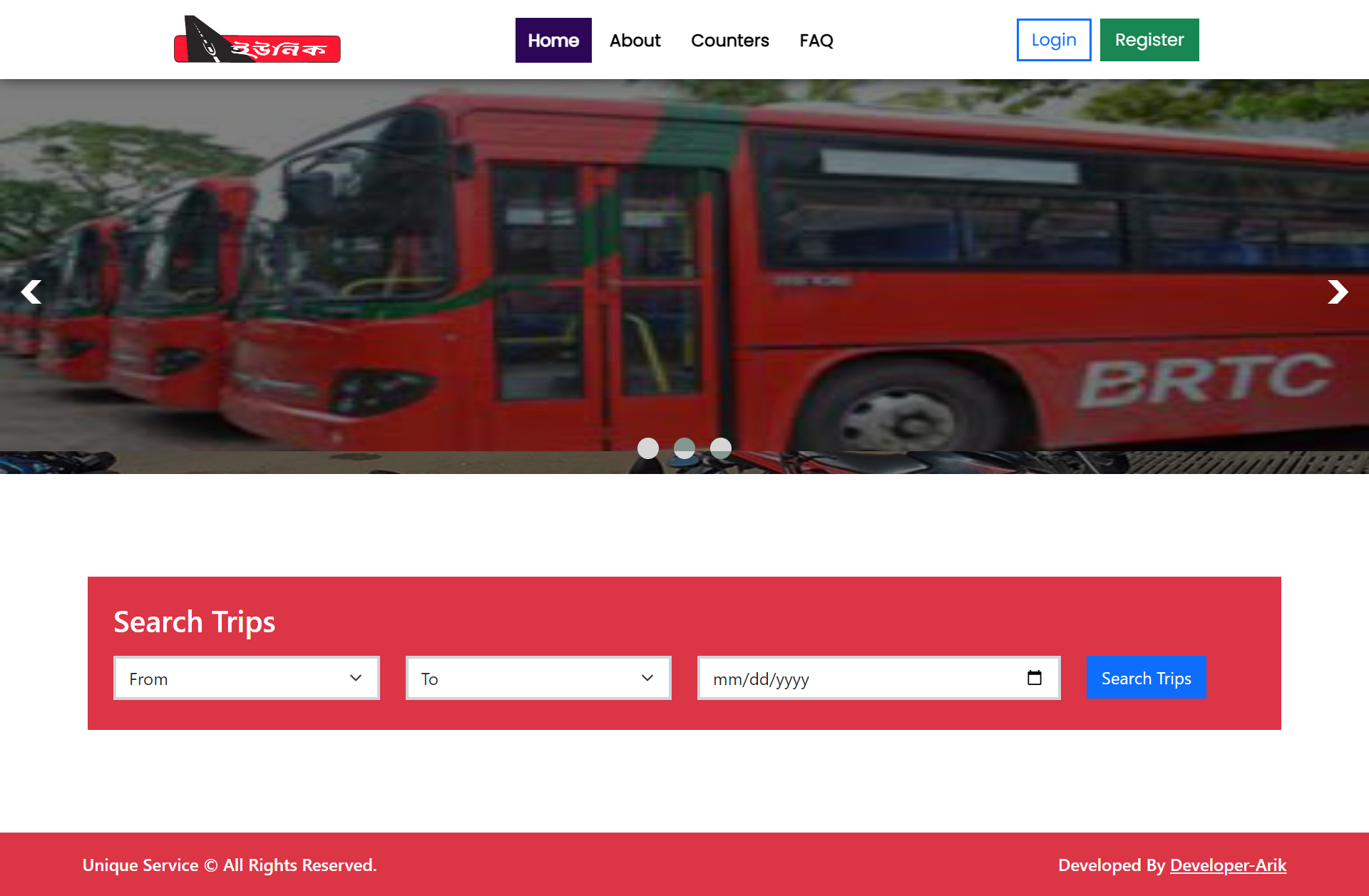Select the first carousel indicator dot

(648, 448)
